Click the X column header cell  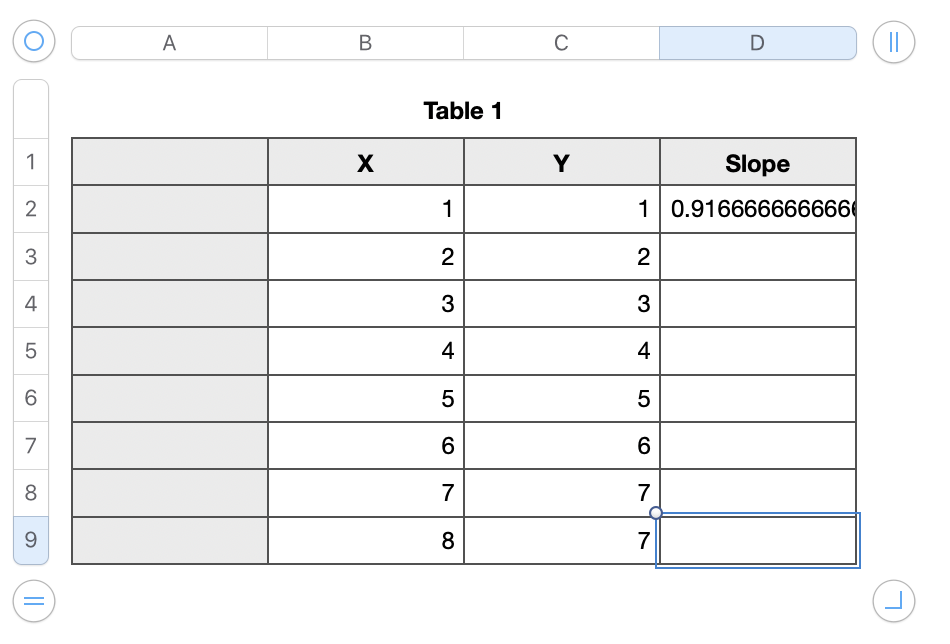coord(365,163)
